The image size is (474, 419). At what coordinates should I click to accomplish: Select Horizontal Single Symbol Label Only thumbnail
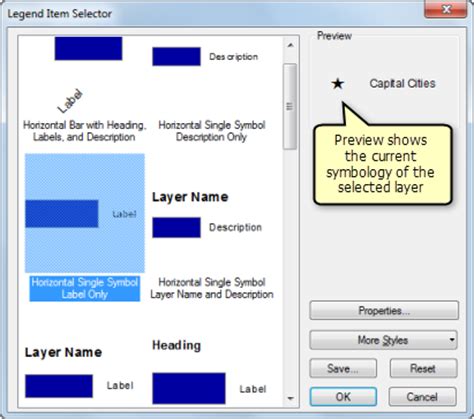coord(85,213)
